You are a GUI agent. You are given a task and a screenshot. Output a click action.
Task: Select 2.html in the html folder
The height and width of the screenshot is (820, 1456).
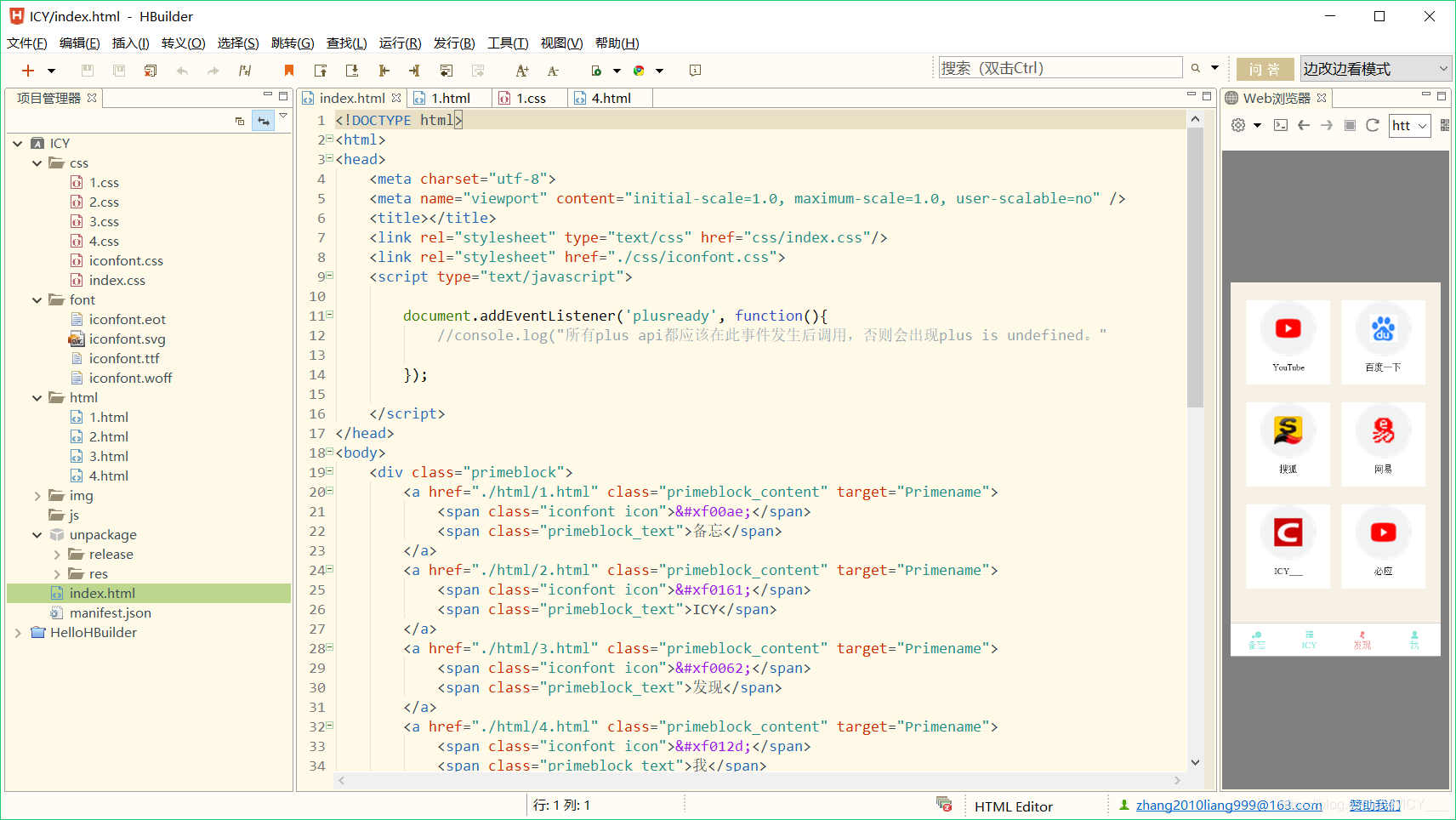coord(109,437)
